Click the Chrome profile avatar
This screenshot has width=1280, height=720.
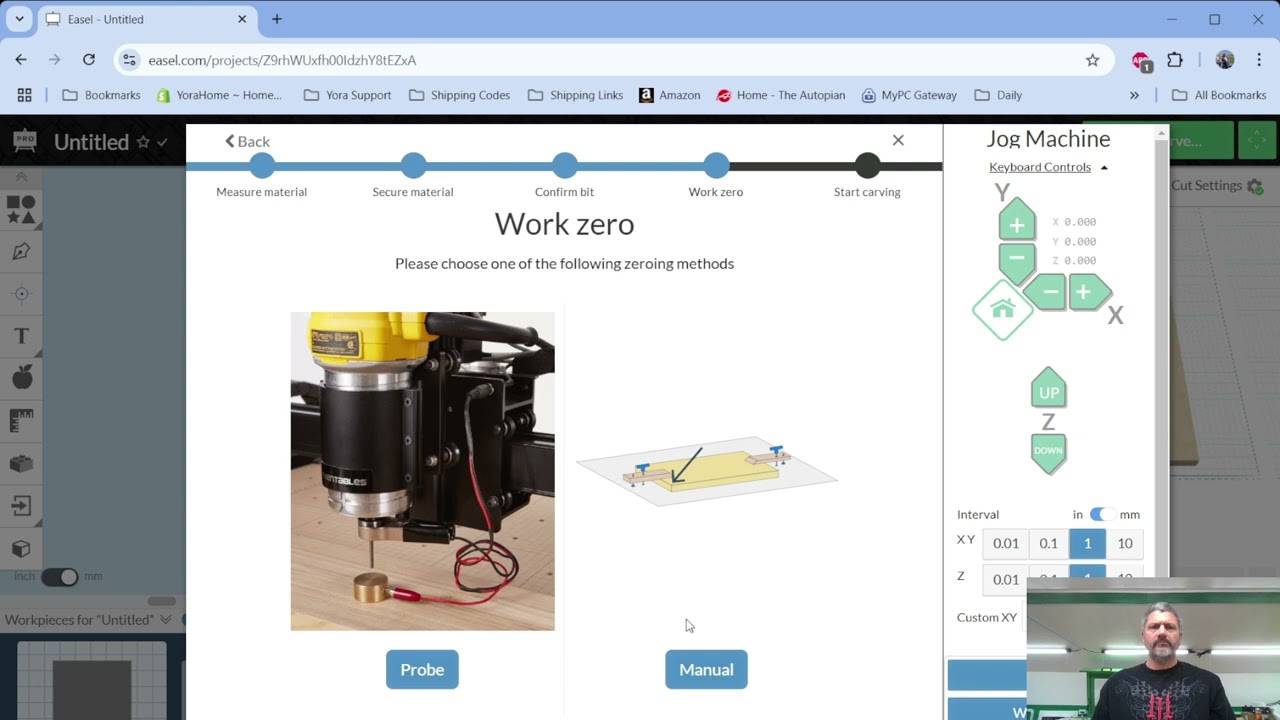[x=1225, y=60]
